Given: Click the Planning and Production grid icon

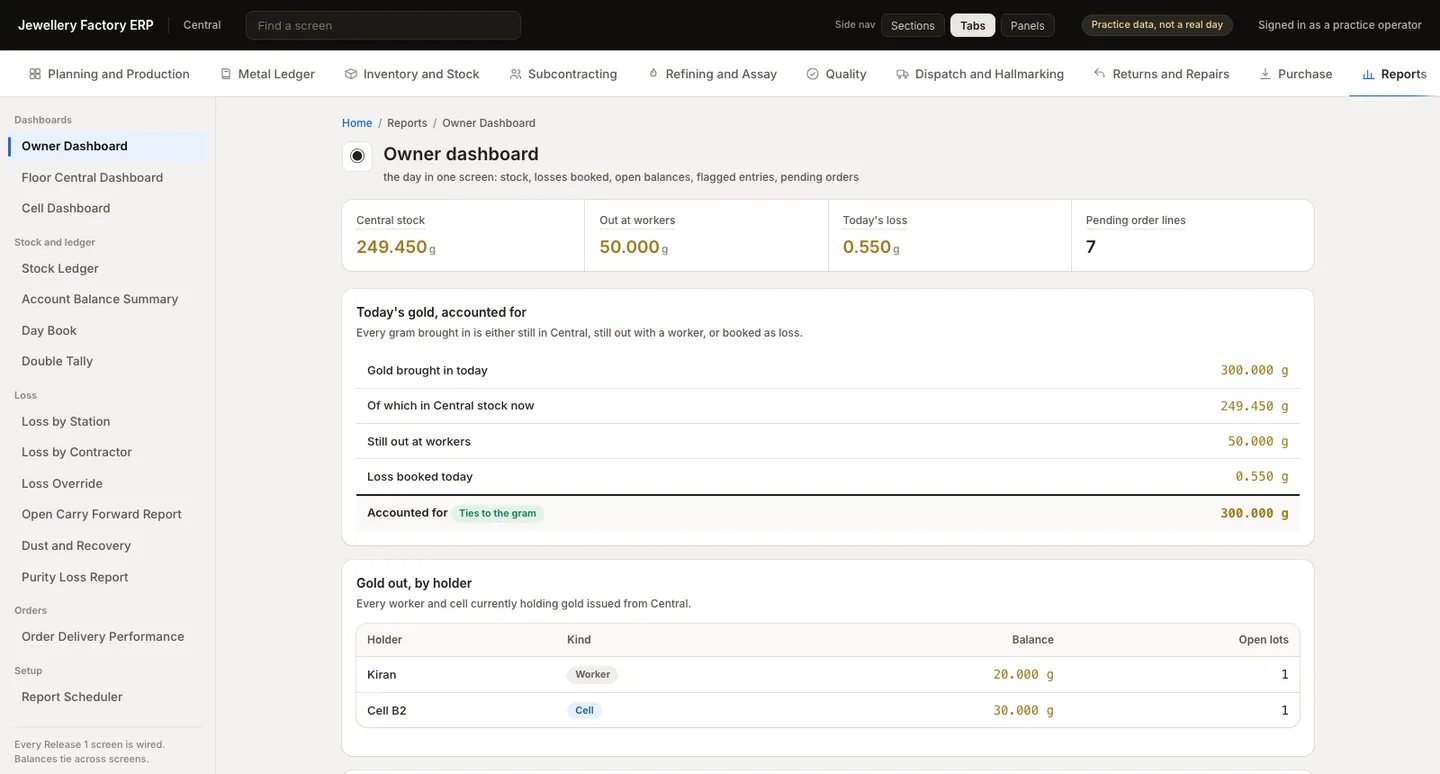Looking at the screenshot, I should click(x=35, y=74).
